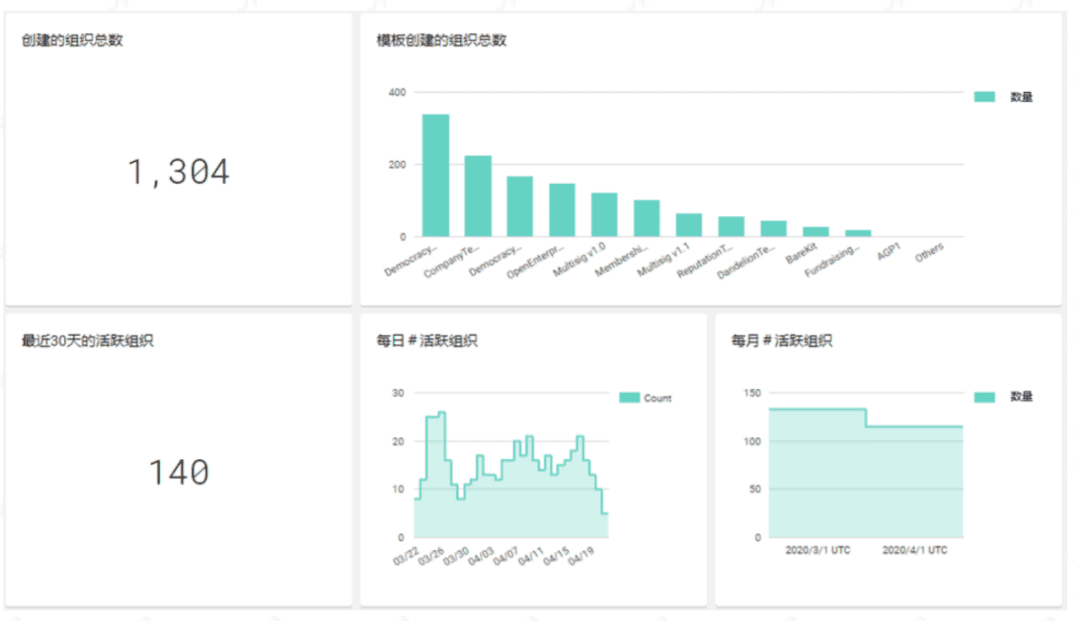Click the teal legend swatch in template chart
The width and height of the screenshot is (1080, 621).
point(984,96)
